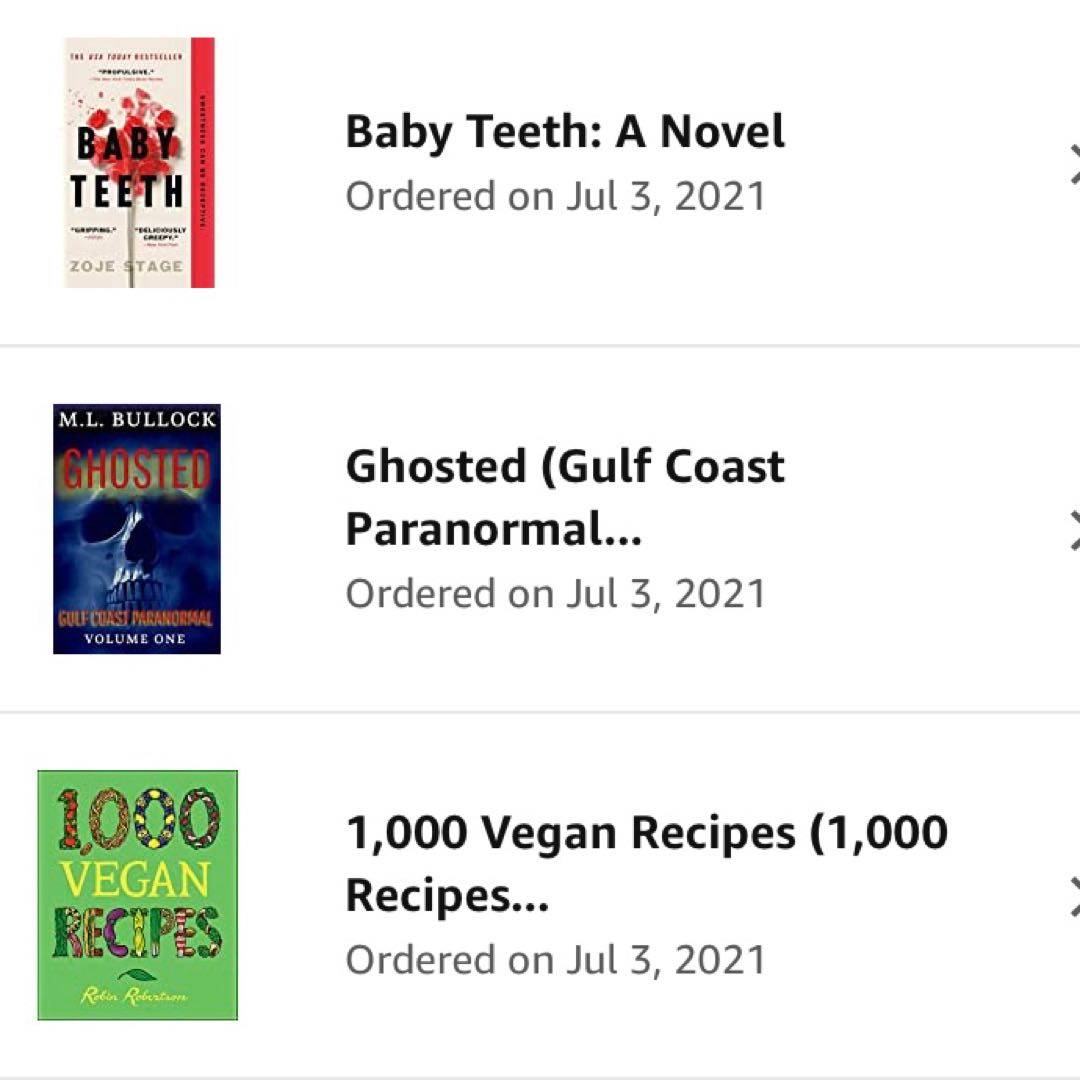Click the Zoje Stage author name on the cover

pyautogui.click(x=127, y=265)
